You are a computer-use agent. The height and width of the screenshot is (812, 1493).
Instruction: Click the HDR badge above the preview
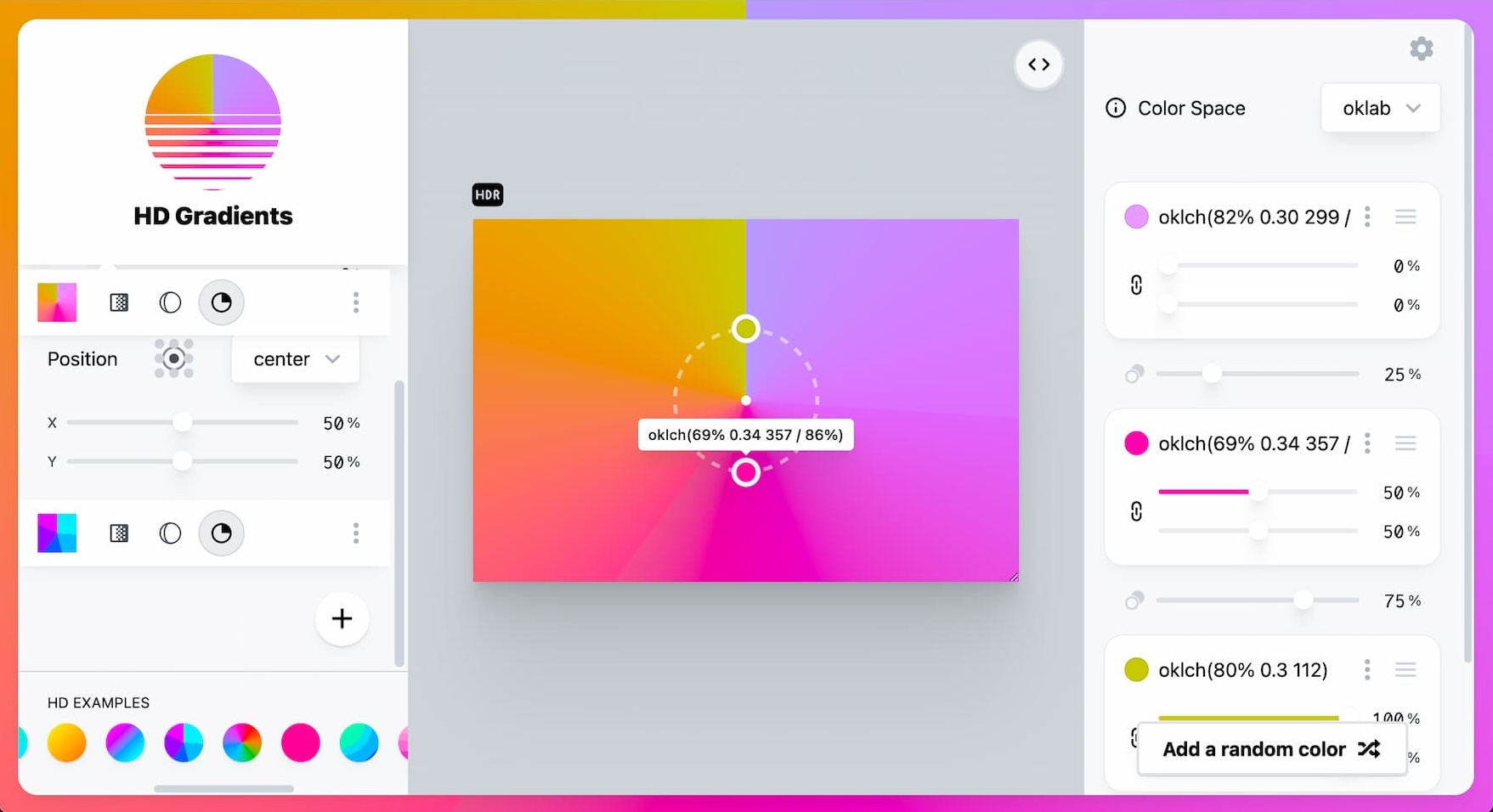pos(488,195)
